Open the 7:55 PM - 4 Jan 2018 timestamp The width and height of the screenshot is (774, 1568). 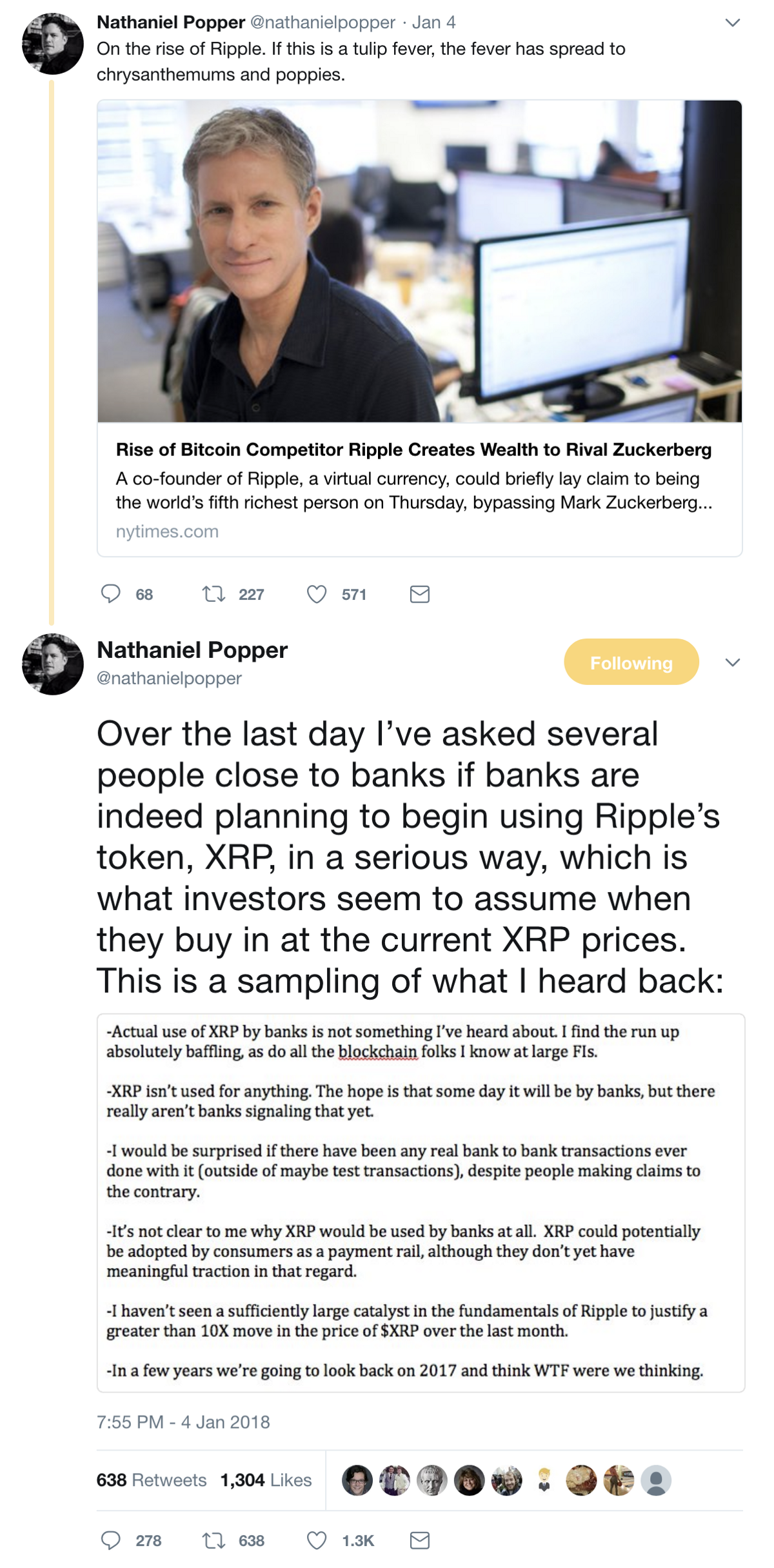click(183, 1422)
